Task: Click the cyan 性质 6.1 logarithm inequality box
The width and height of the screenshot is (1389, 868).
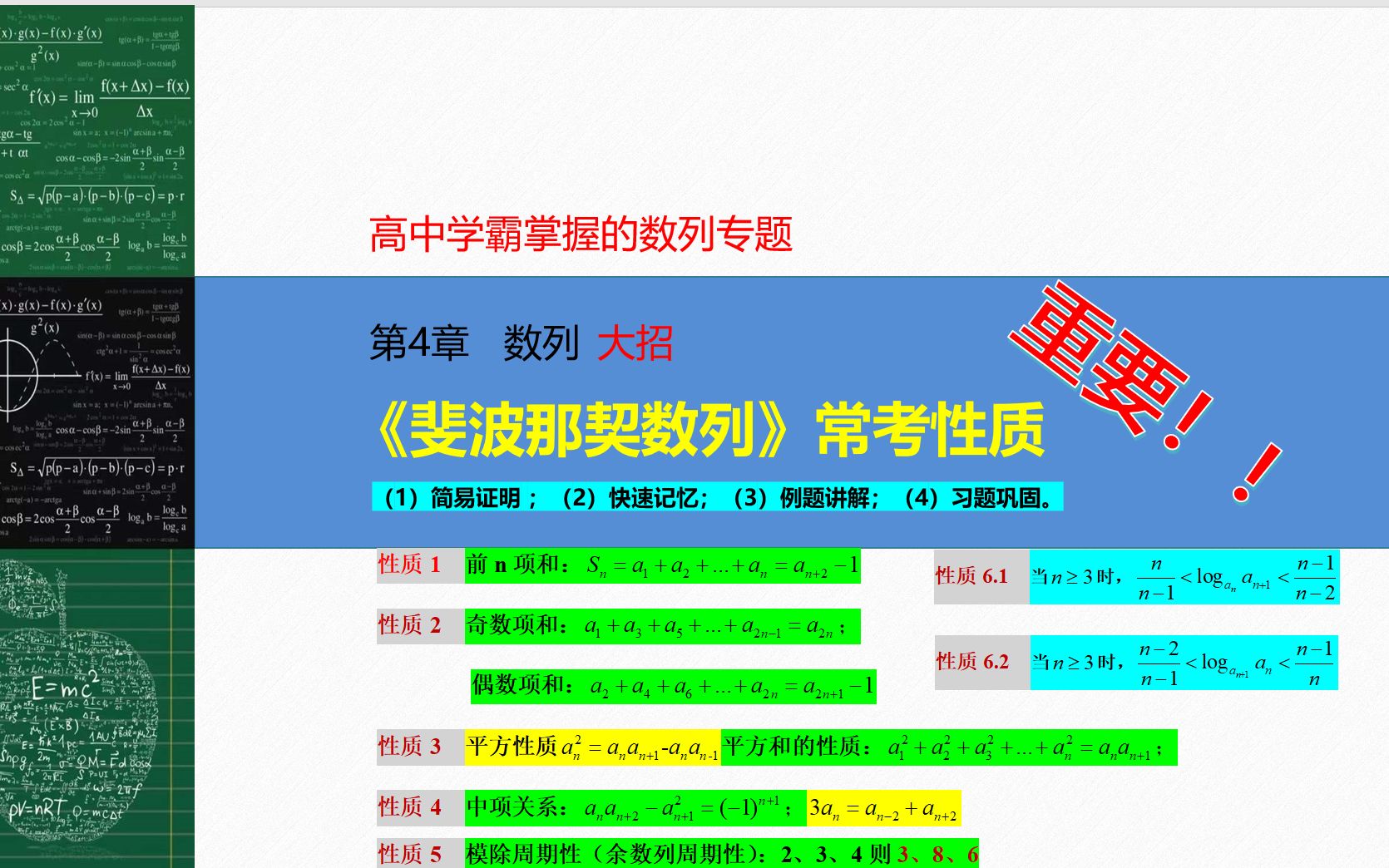Action: 1184,577
